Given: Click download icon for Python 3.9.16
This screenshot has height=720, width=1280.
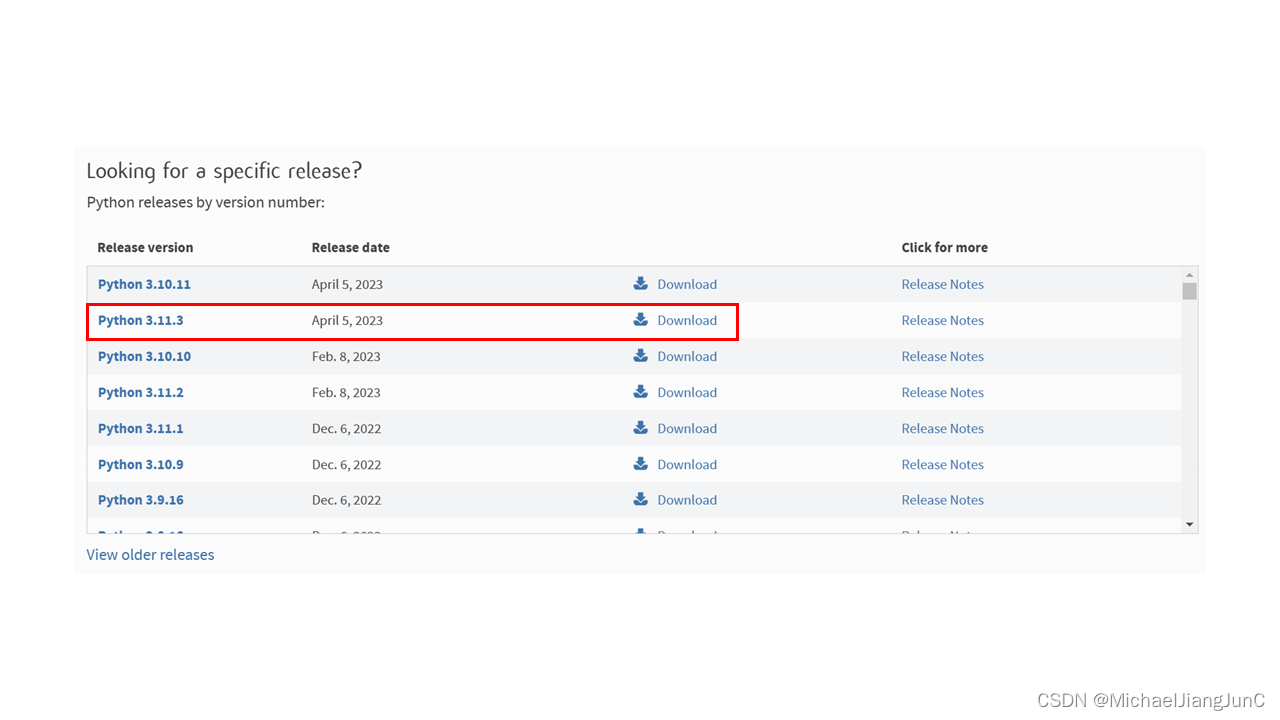Looking at the screenshot, I should tap(641, 499).
